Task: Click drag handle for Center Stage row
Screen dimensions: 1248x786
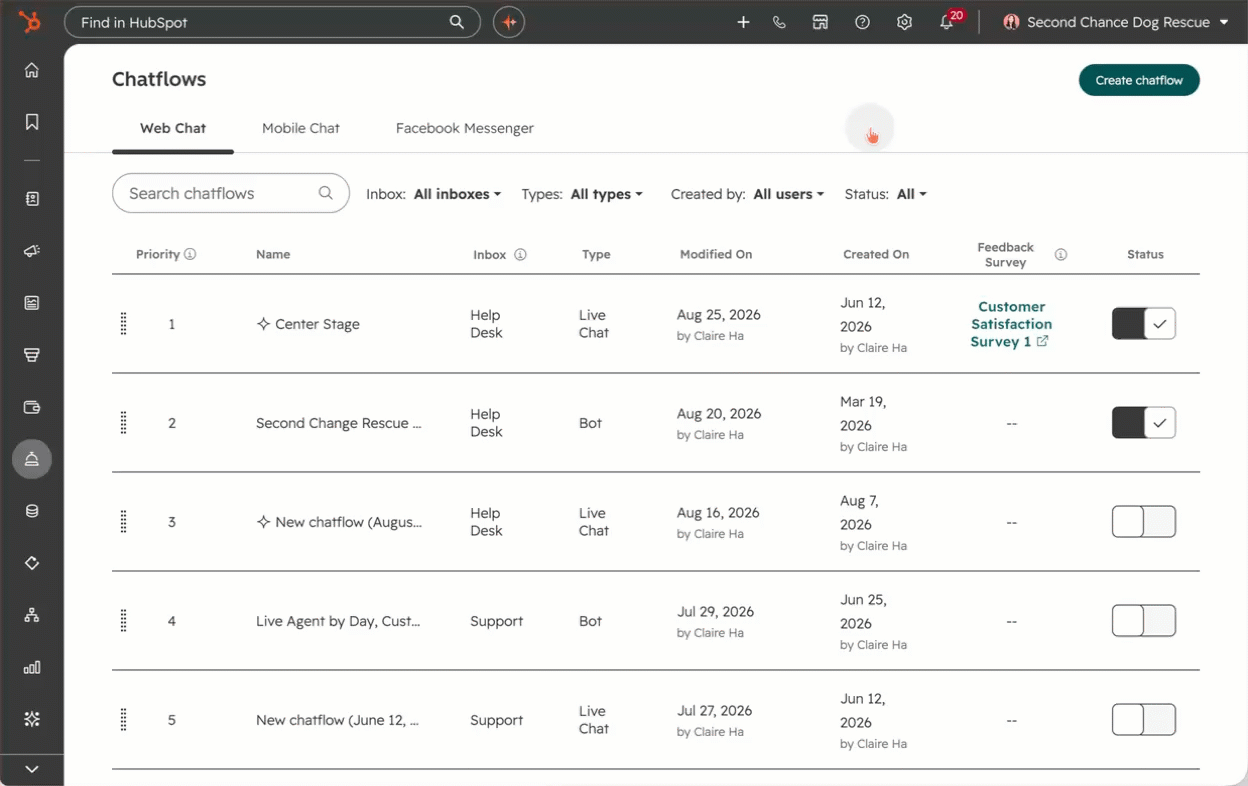Action: (x=124, y=324)
